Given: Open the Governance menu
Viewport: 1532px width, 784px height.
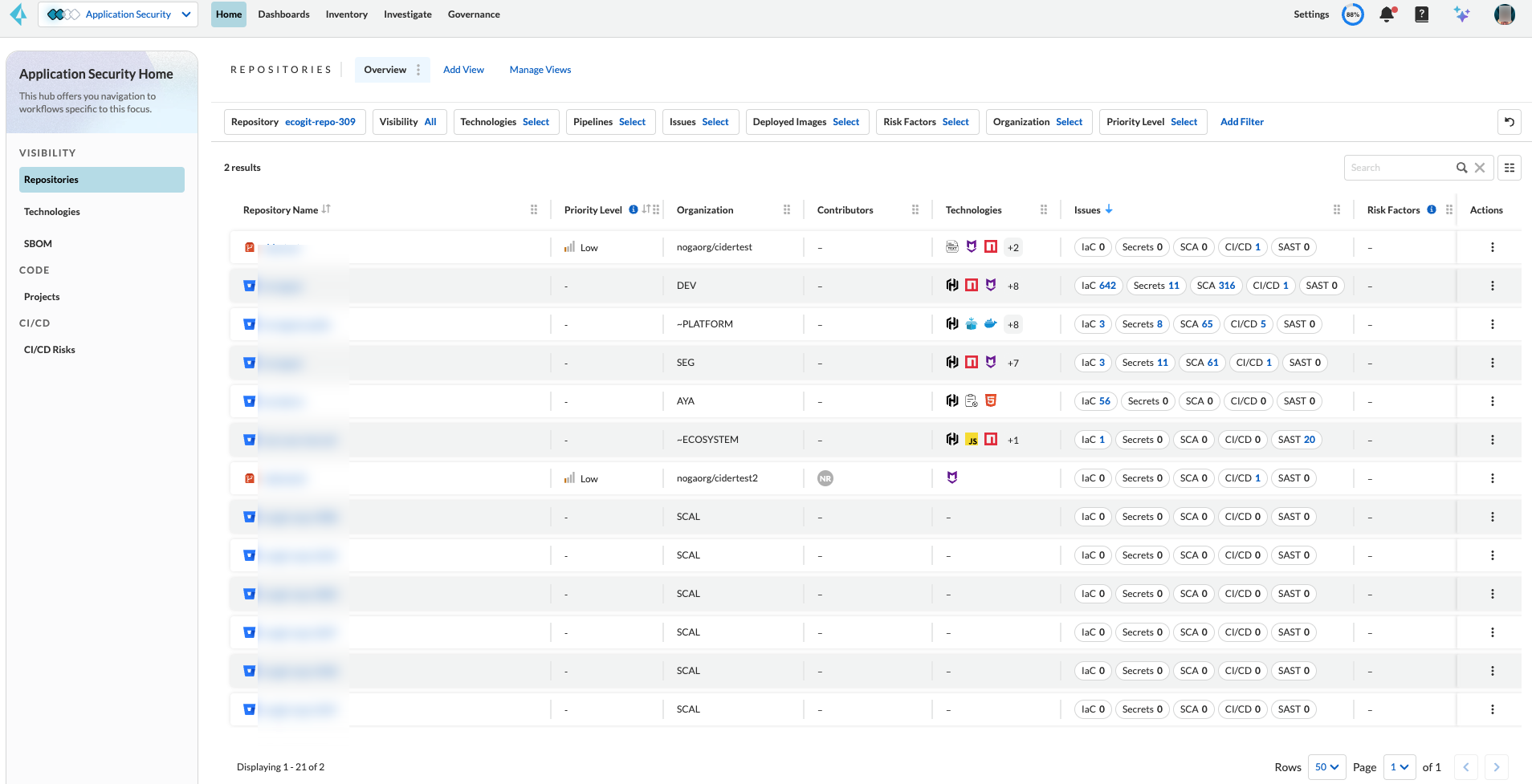Looking at the screenshot, I should [474, 14].
